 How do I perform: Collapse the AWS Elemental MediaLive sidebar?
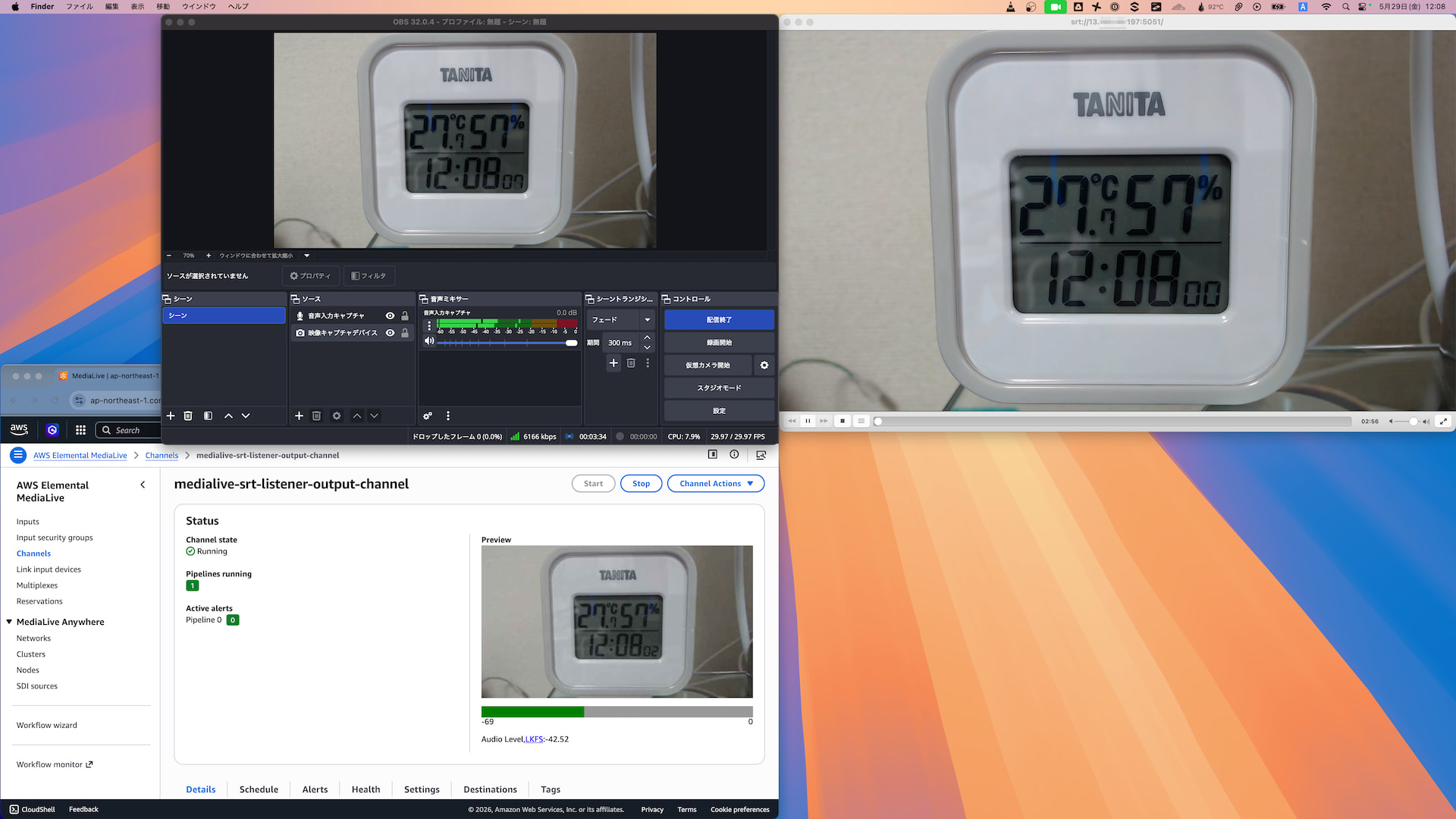pos(143,485)
